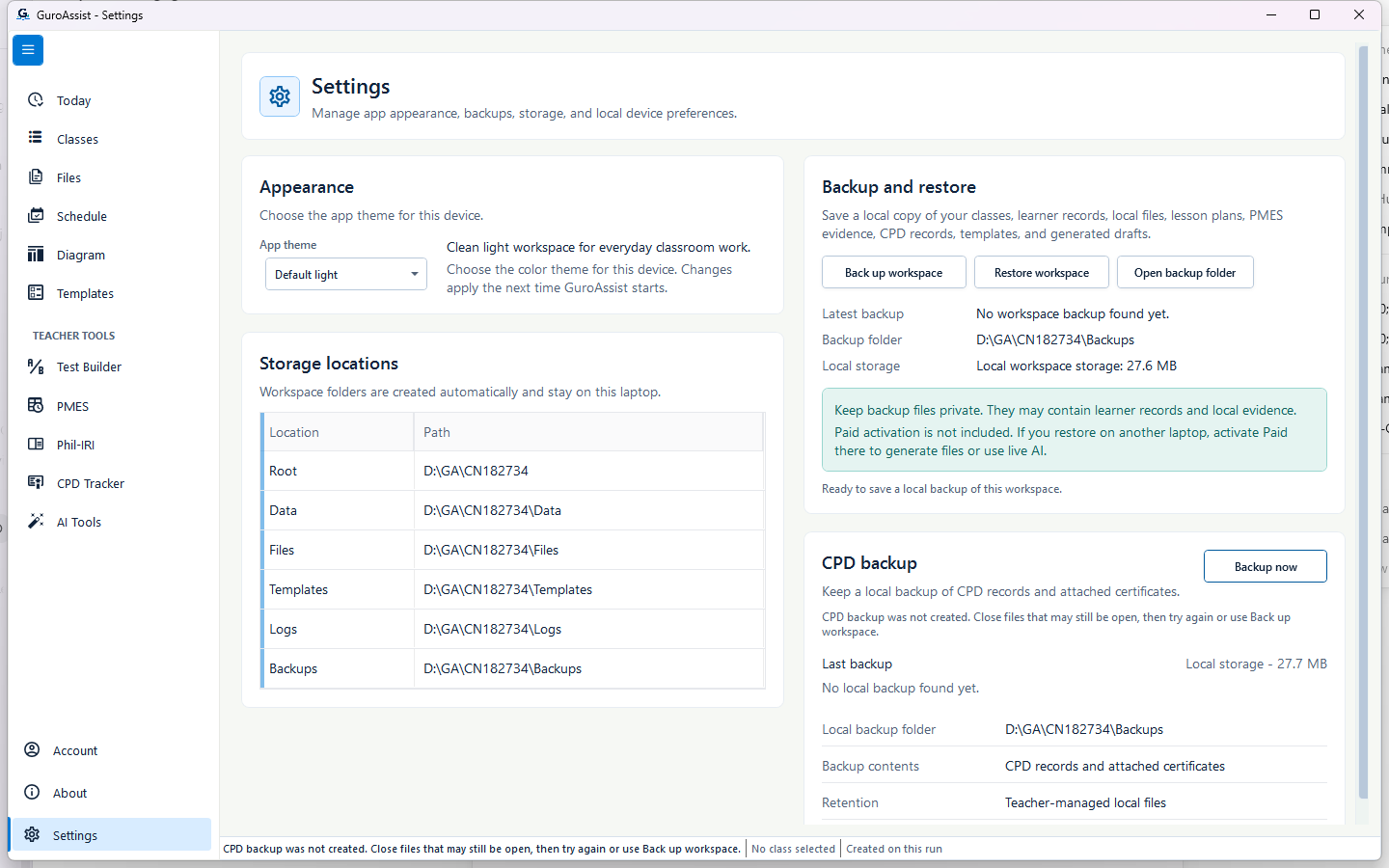
Task: Click the Phil-IRI book icon
Action: click(x=36, y=444)
